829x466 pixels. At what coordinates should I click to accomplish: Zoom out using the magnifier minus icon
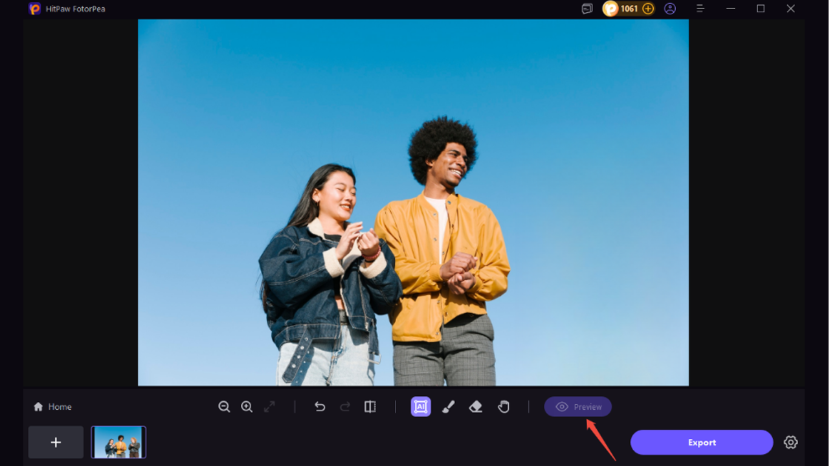pyautogui.click(x=224, y=407)
